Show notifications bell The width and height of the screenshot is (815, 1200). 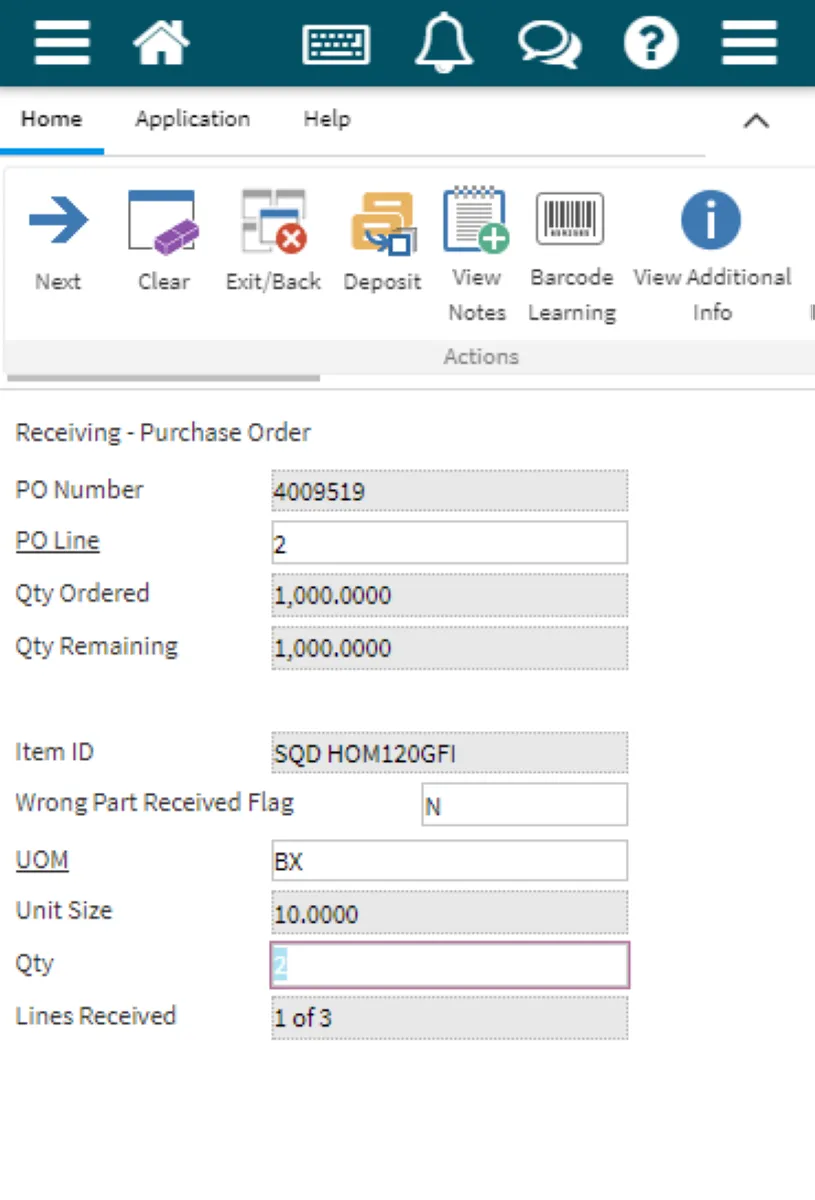tap(443, 43)
